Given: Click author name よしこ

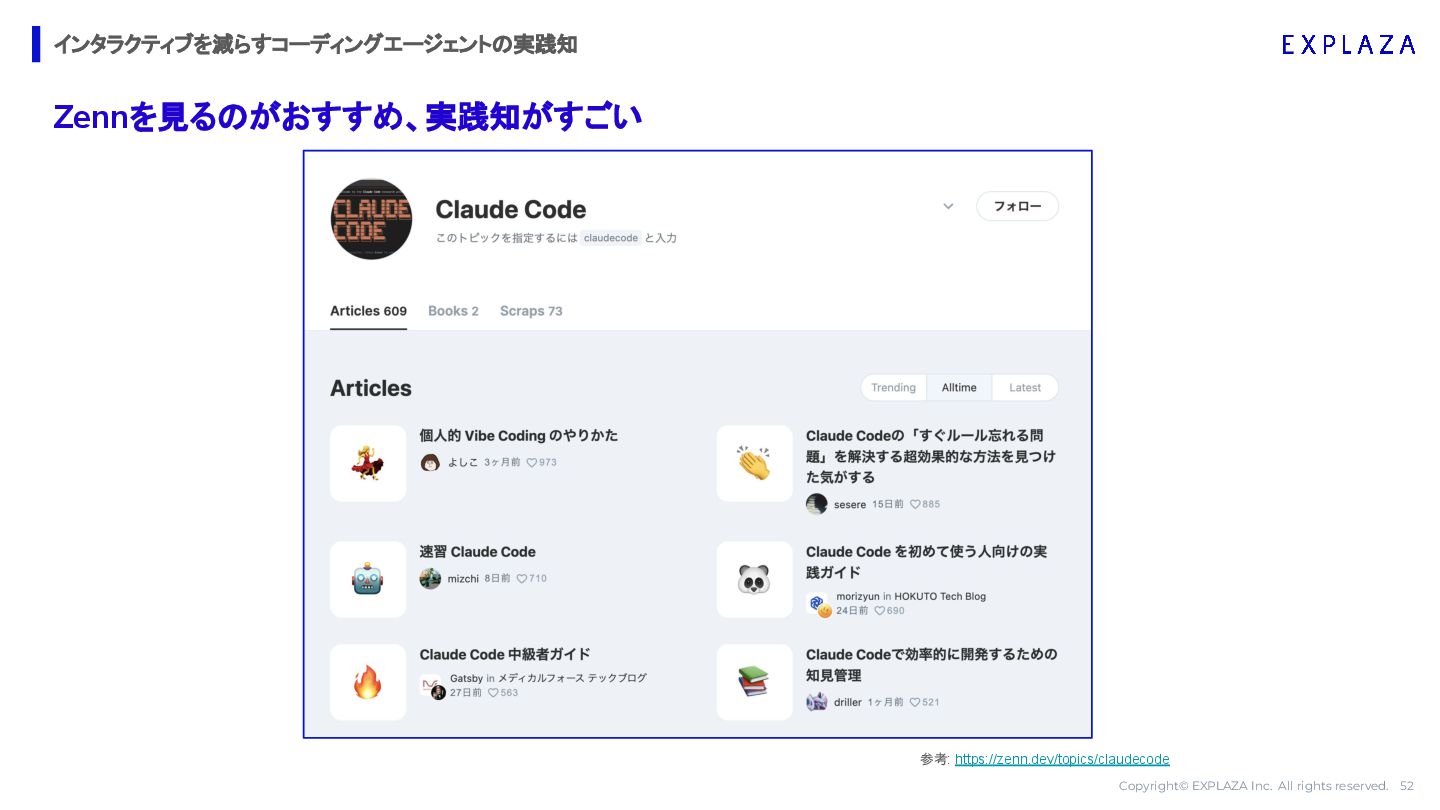Looking at the screenshot, I should (463, 463).
